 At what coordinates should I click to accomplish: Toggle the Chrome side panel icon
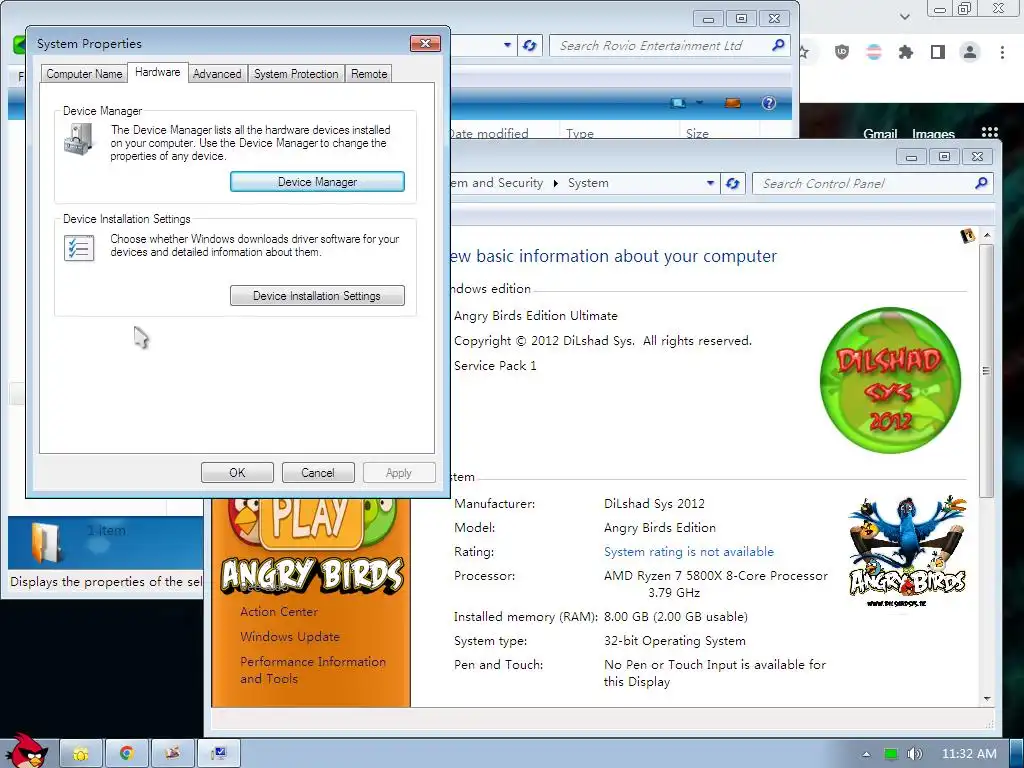tap(938, 52)
